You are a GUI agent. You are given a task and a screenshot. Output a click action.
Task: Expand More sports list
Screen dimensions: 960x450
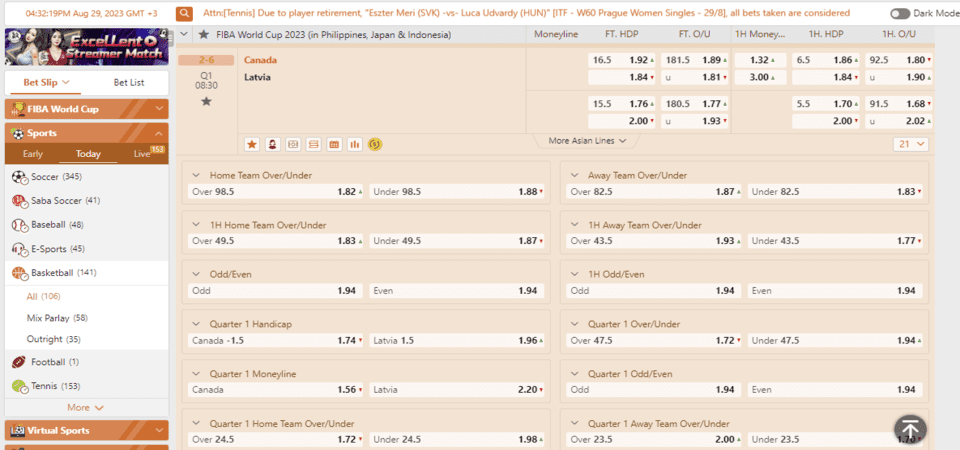pyautogui.click(x=85, y=408)
